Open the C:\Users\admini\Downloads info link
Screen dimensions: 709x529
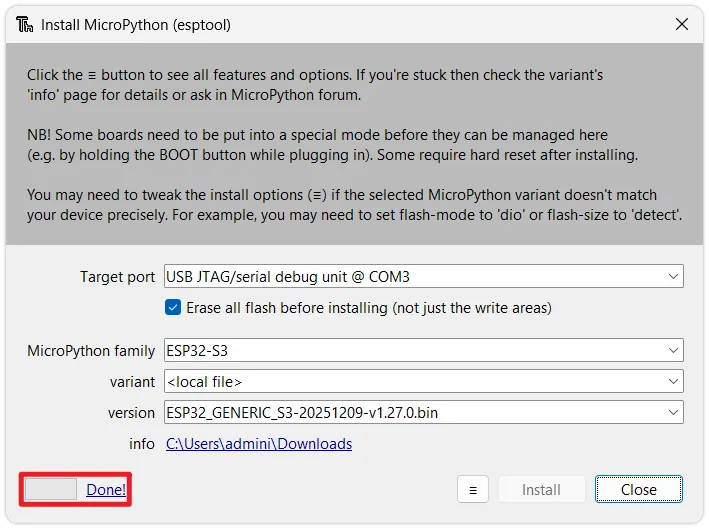(258, 443)
